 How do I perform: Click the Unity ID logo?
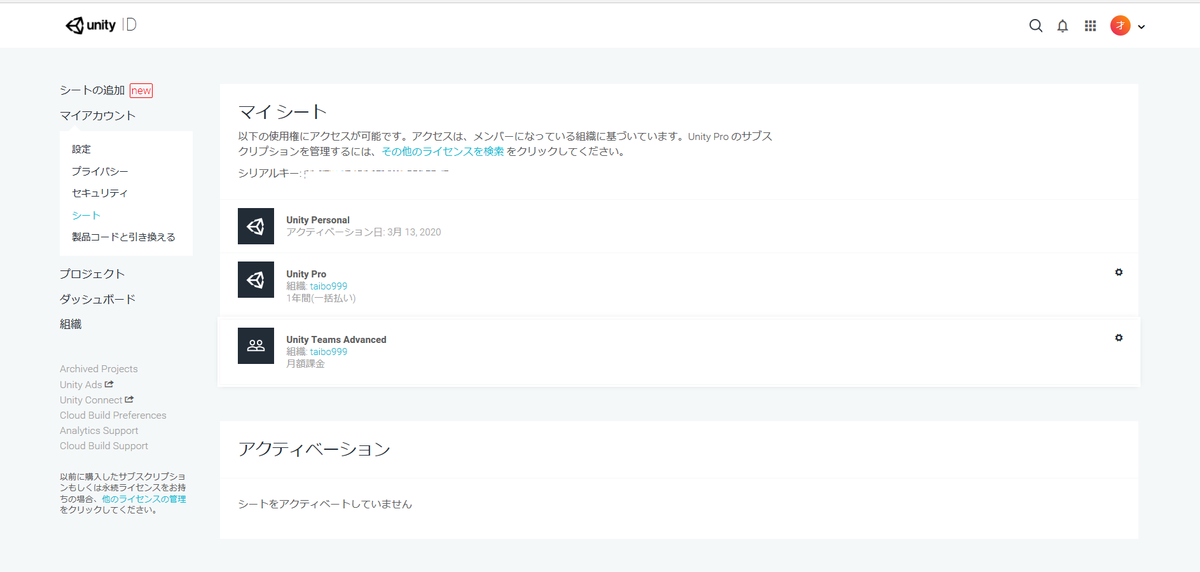pyautogui.click(x=101, y=26)
